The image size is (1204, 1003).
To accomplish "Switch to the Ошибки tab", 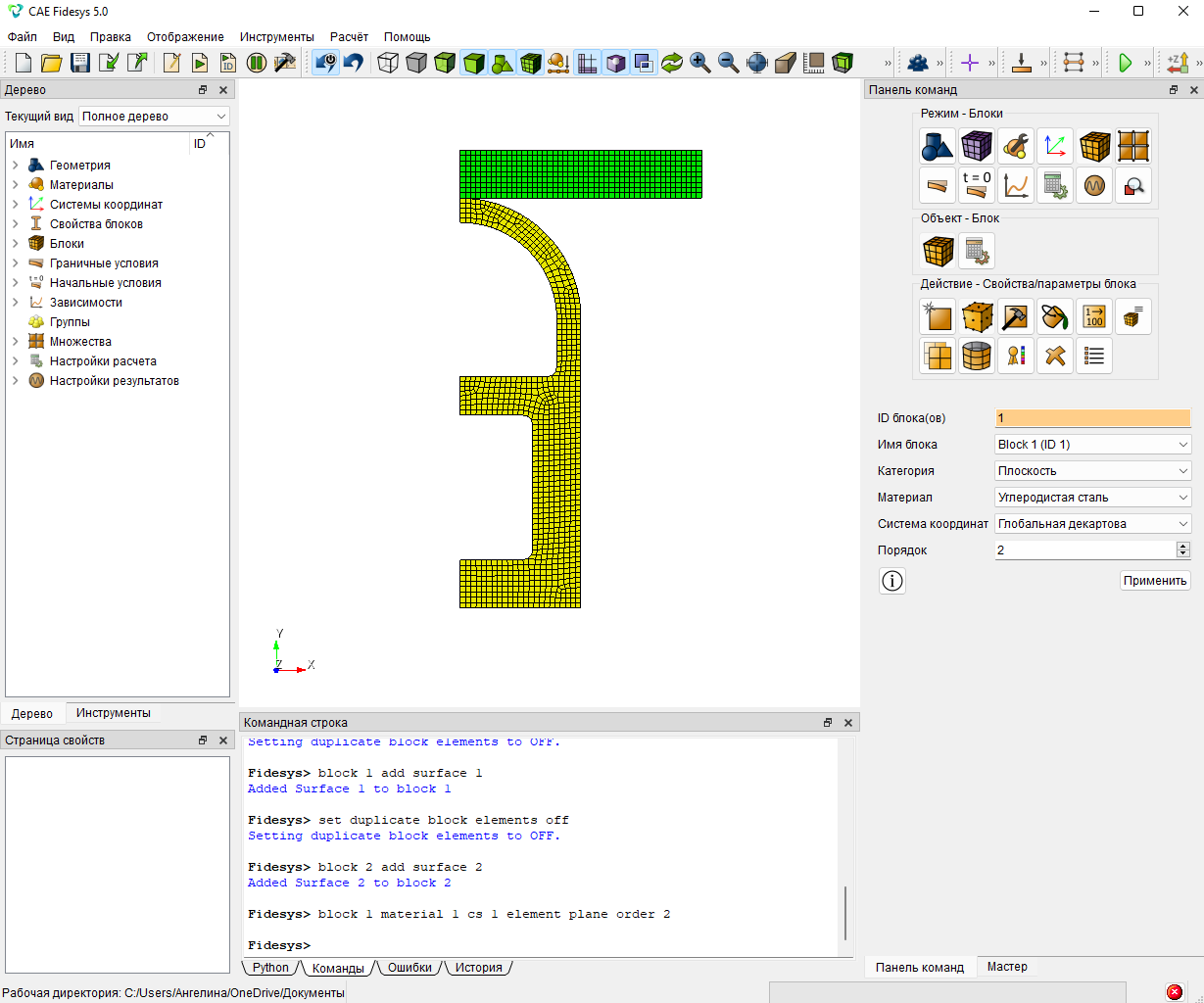I will tap(409, 968).
